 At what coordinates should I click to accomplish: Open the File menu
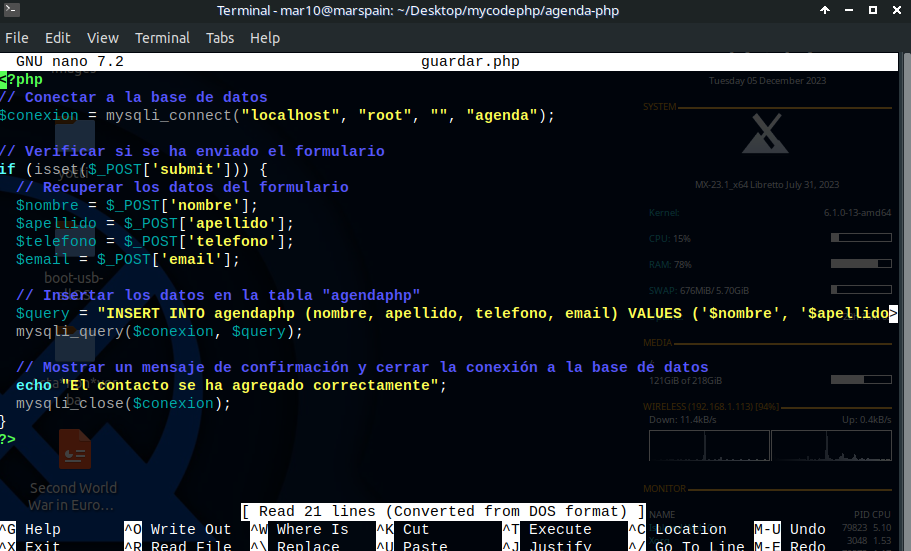click(17, 38)
